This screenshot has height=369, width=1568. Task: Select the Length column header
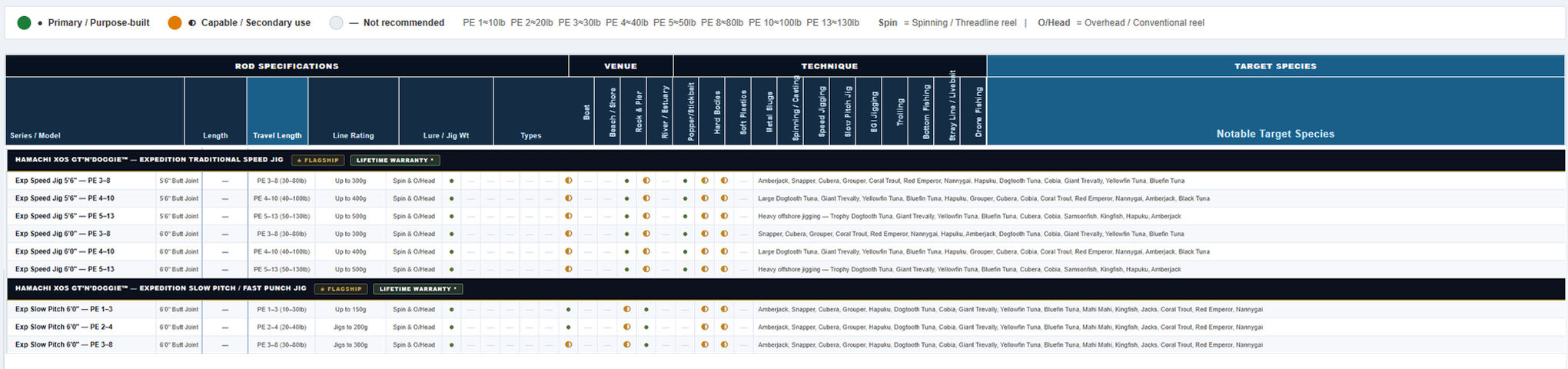[215, 111]
